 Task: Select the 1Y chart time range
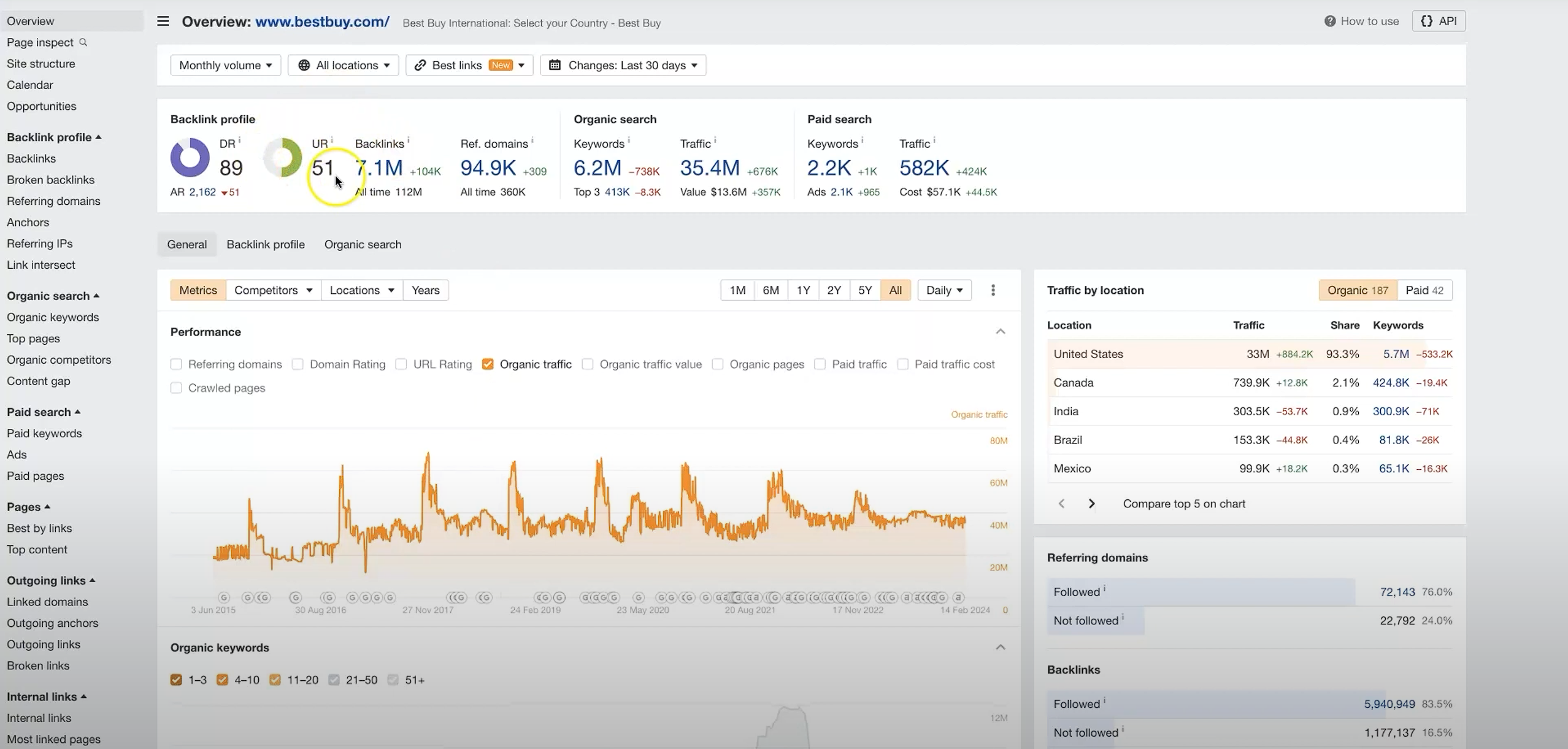[803, 290]
